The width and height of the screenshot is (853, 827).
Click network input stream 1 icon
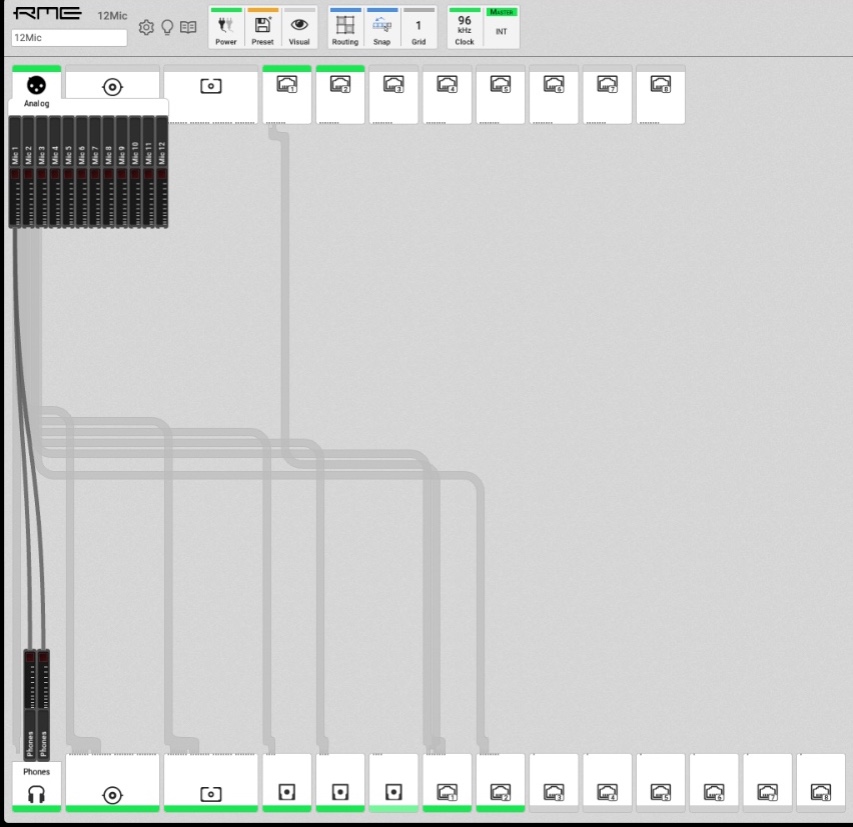pyautogui.click(x=286, y=85)
